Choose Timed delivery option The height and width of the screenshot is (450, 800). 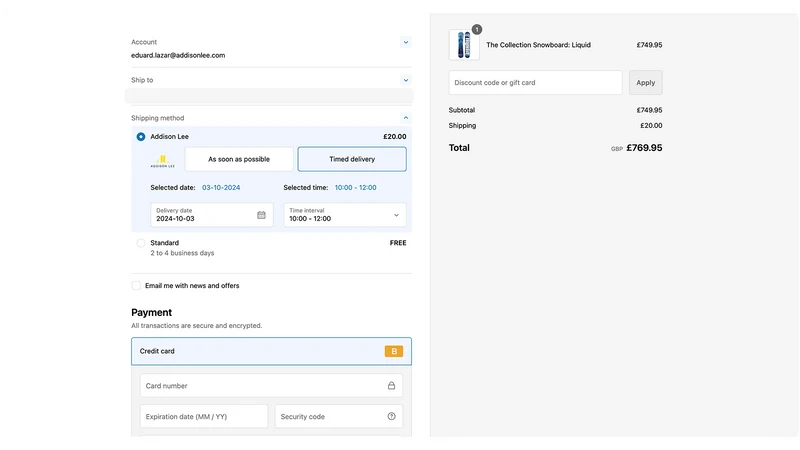(352, 159)
